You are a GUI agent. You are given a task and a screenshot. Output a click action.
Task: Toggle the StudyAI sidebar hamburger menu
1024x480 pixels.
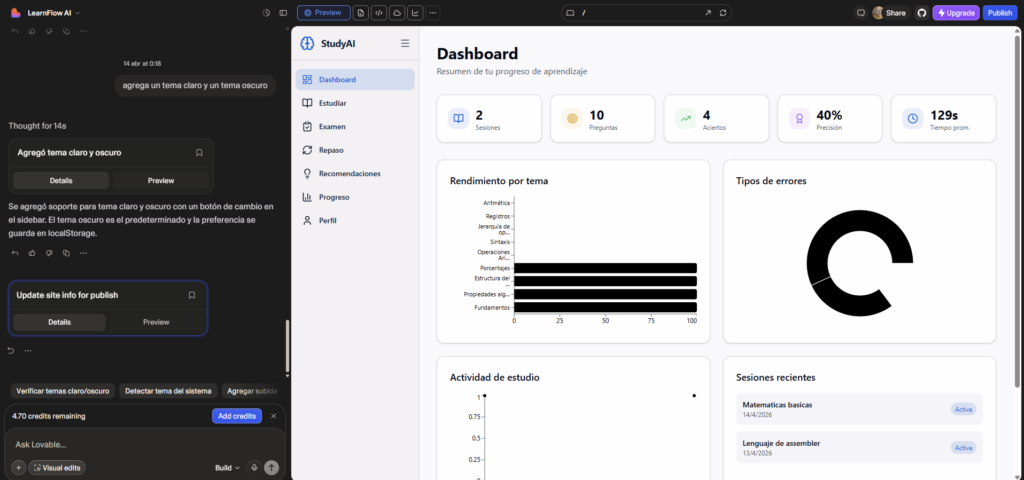tap(405, 43)
